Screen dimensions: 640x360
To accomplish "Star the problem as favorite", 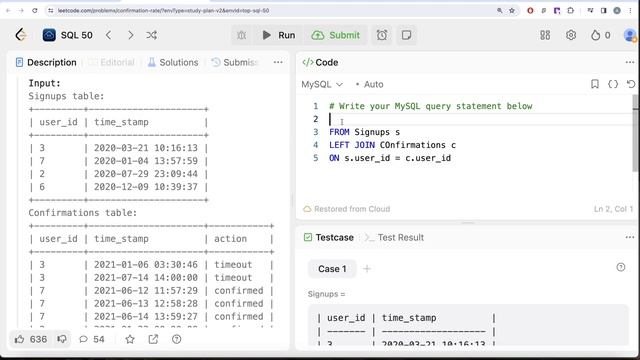I will click(x=130, y=339).
